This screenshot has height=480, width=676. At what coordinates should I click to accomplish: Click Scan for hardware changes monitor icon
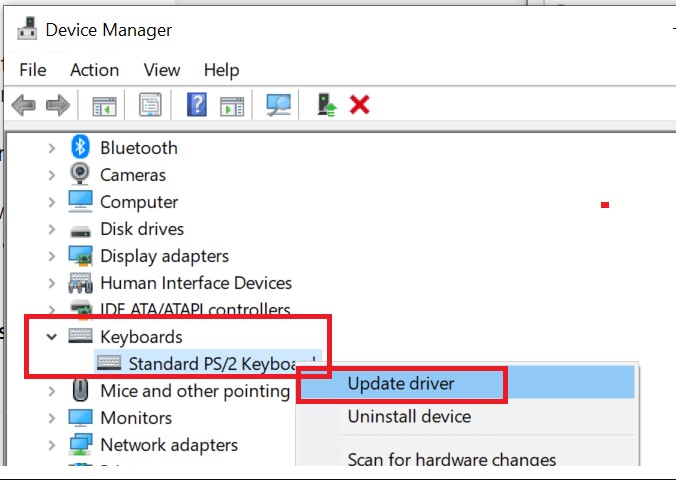(278, 105)
